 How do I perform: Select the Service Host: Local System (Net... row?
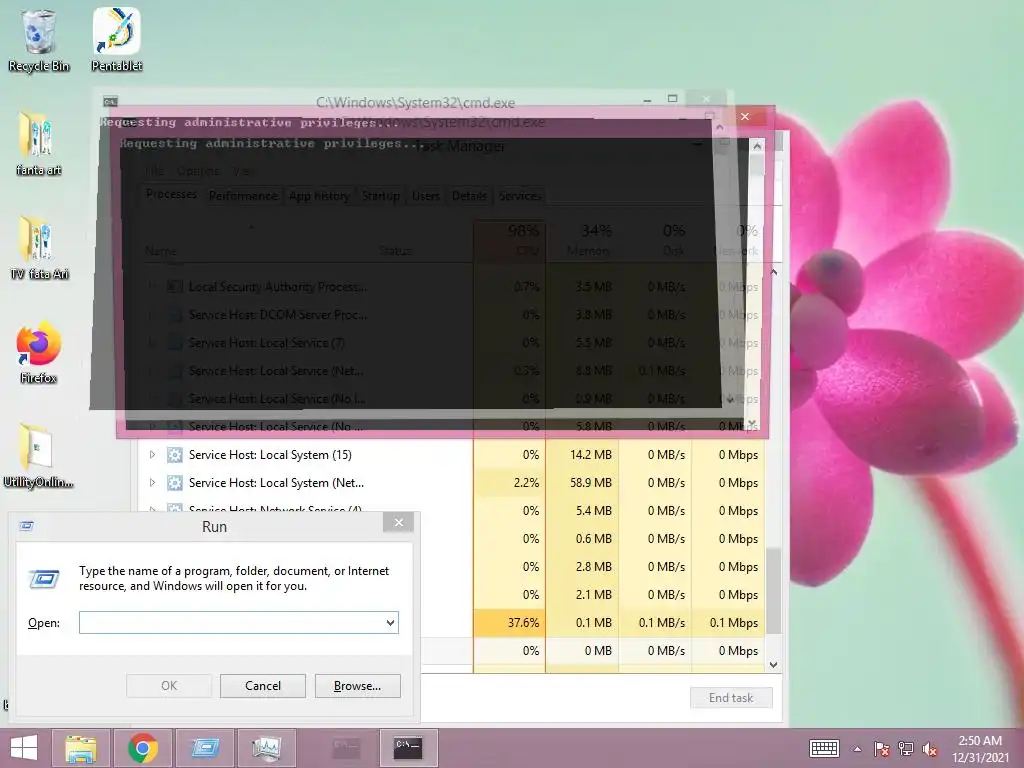[453, 483]
